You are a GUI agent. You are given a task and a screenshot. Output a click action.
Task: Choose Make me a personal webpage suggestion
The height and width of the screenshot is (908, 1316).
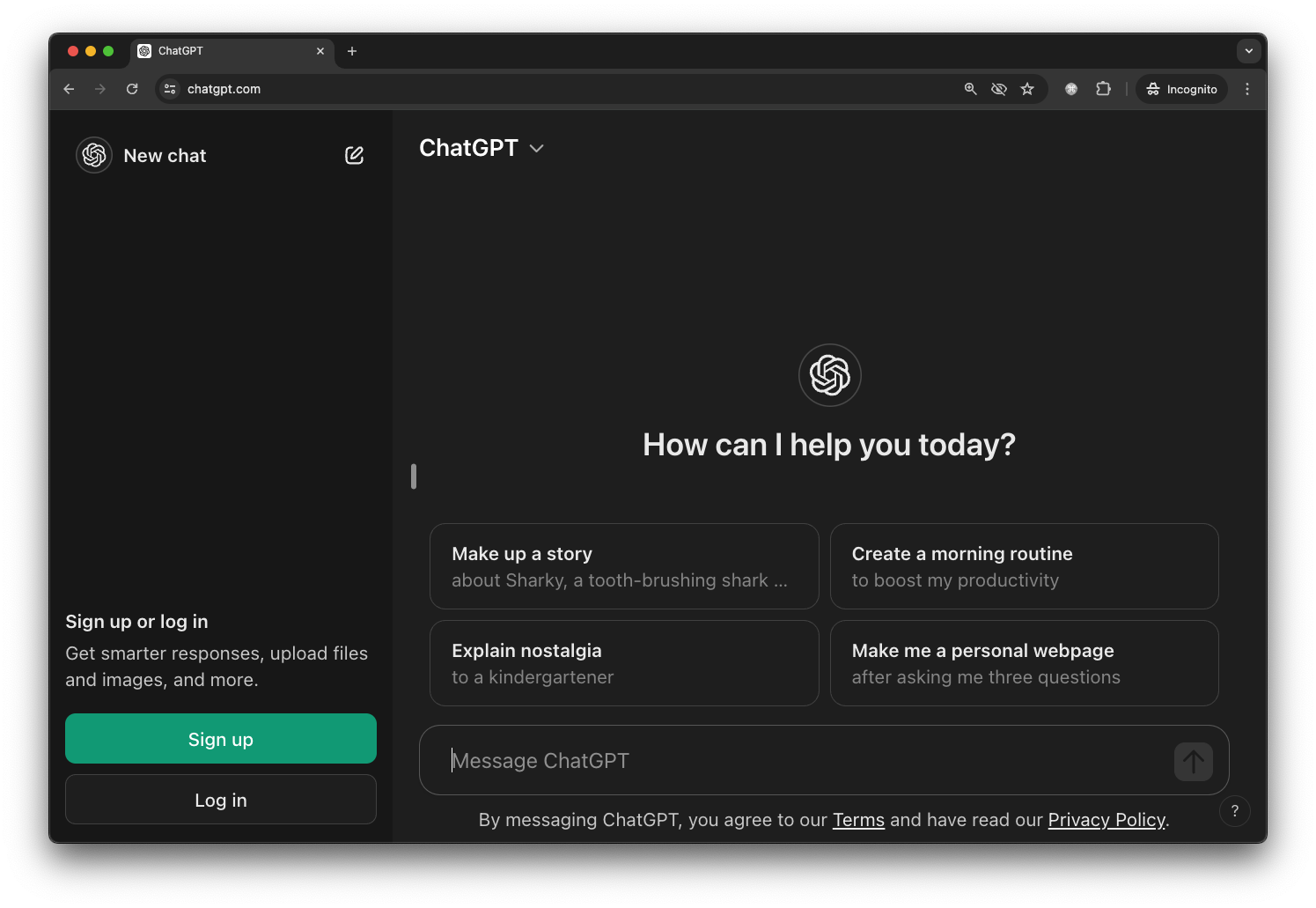point(1024,663)
